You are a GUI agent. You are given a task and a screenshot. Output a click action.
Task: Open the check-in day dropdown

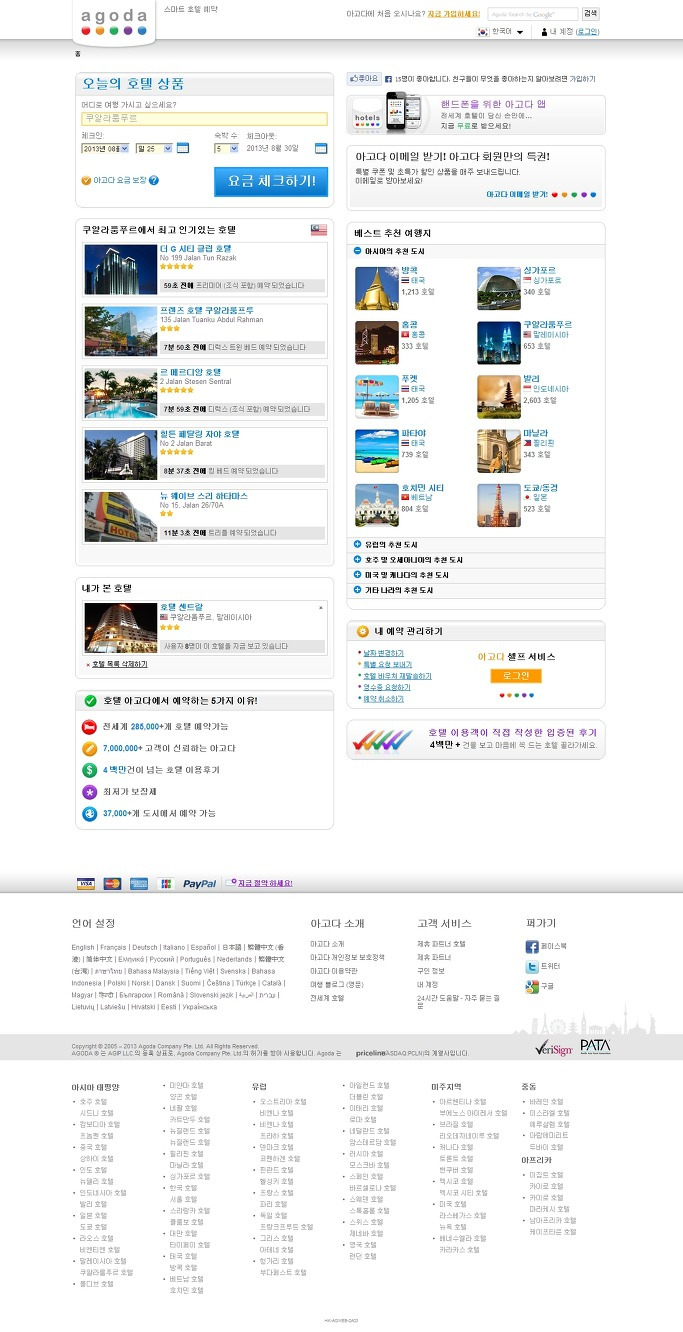tap(153, 148)
